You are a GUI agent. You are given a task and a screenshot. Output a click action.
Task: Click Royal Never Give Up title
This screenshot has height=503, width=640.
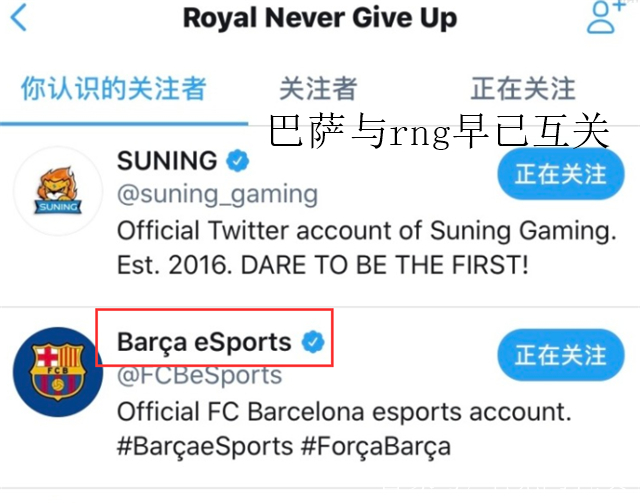tap(320, 18)
